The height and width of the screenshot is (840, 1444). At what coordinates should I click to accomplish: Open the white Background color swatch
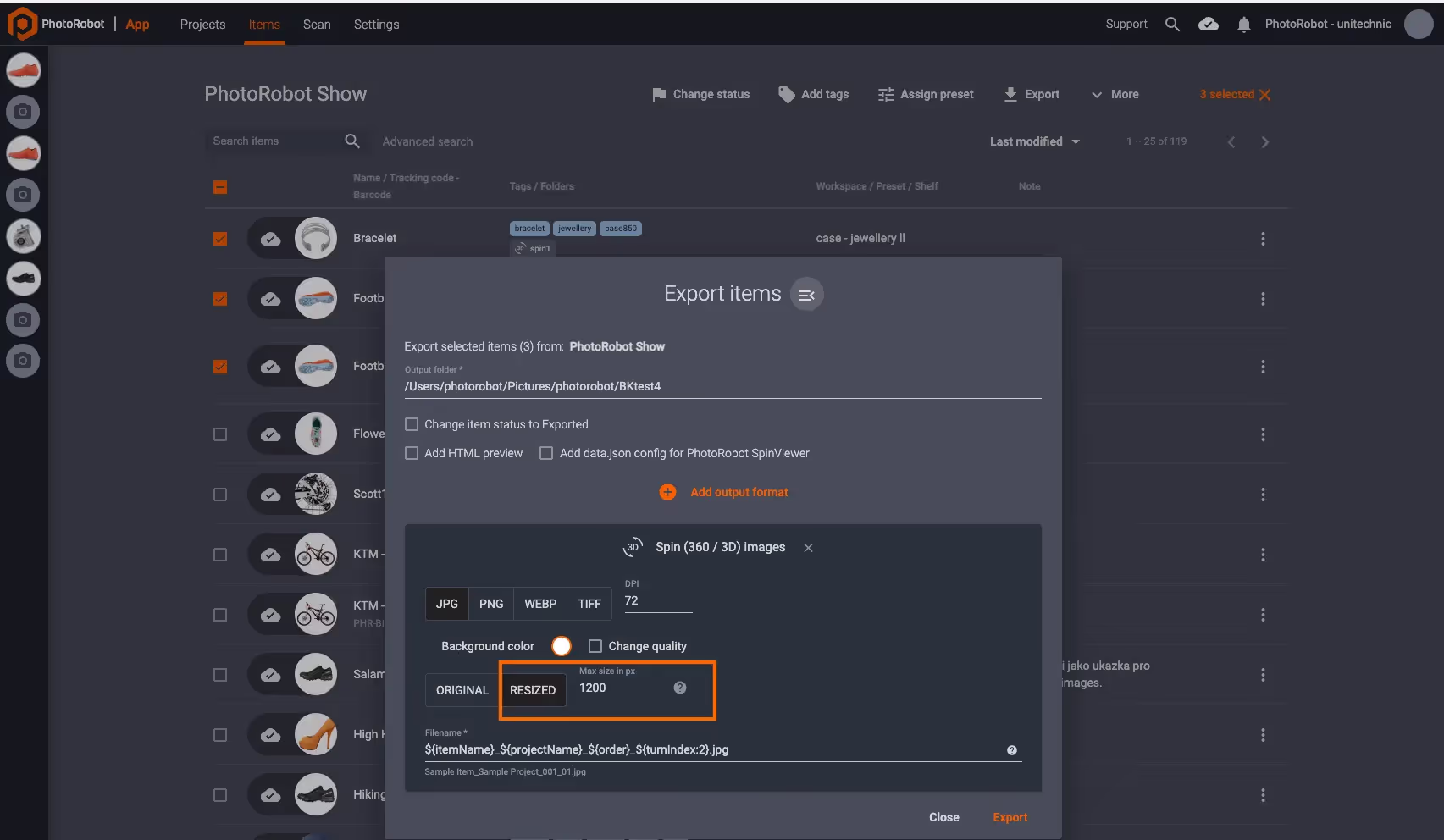pos(562,646)
